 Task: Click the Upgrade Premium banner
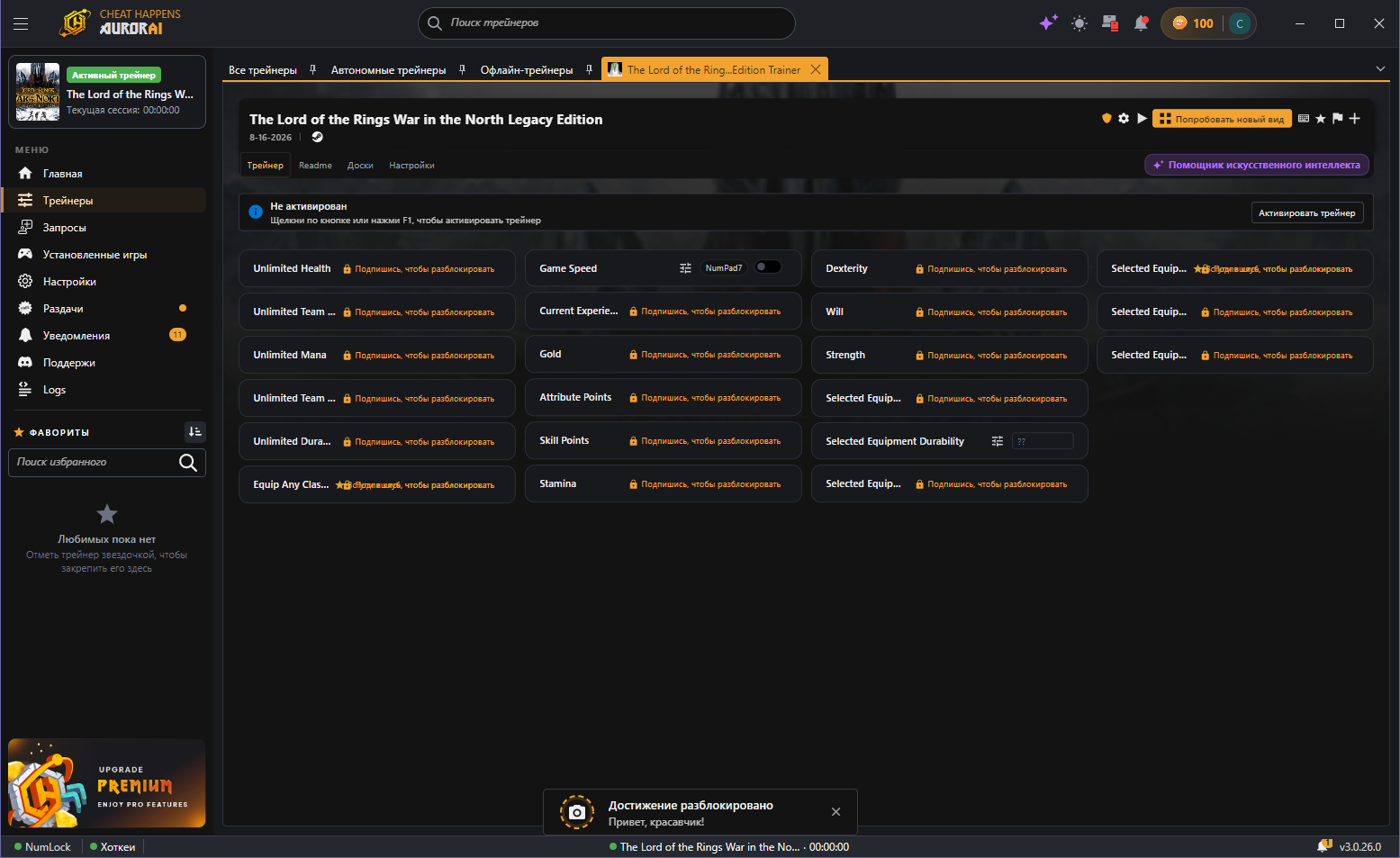tap(106, 783)
